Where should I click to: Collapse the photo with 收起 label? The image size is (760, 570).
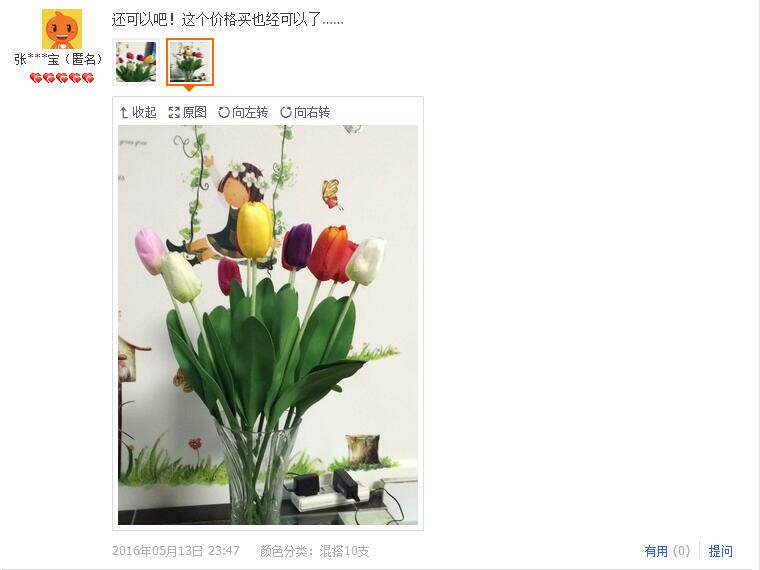pyautogui.click(x=144, y=112)
